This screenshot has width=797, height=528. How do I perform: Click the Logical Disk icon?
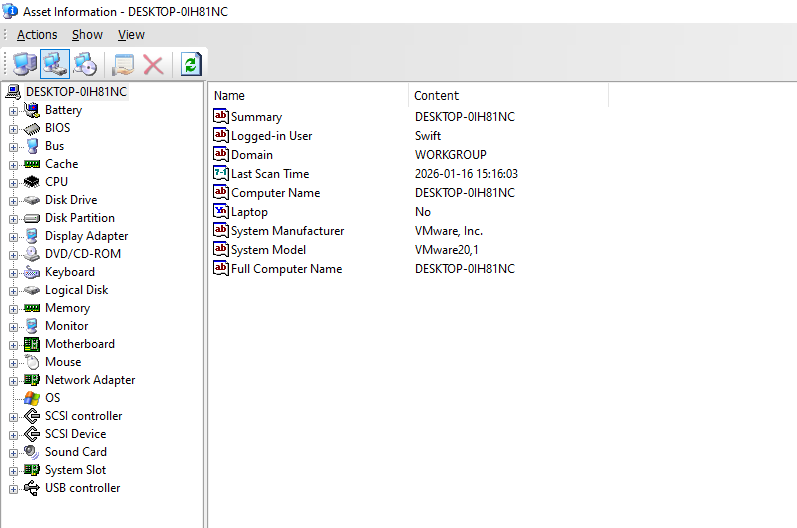click(x=32, y=290)
